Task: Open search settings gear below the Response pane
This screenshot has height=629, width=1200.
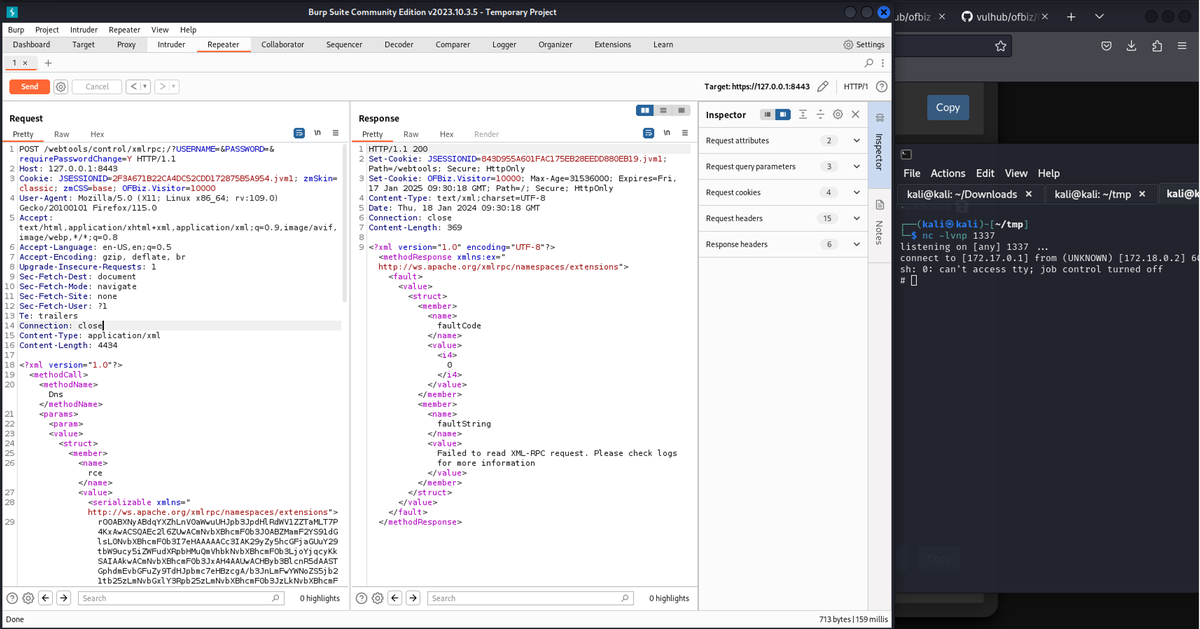Action: click(377, 598)
